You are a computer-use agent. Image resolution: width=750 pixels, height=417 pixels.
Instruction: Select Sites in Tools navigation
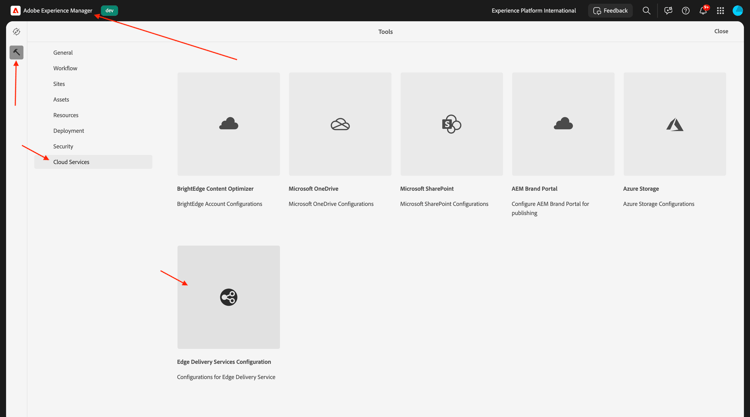tap(59, 84)
